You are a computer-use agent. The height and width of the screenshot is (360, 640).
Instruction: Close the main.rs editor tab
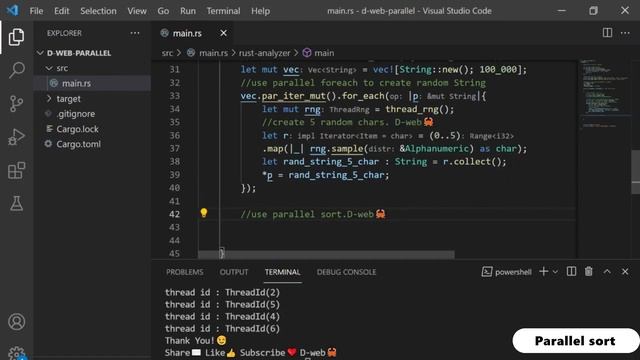click(223, 33)
